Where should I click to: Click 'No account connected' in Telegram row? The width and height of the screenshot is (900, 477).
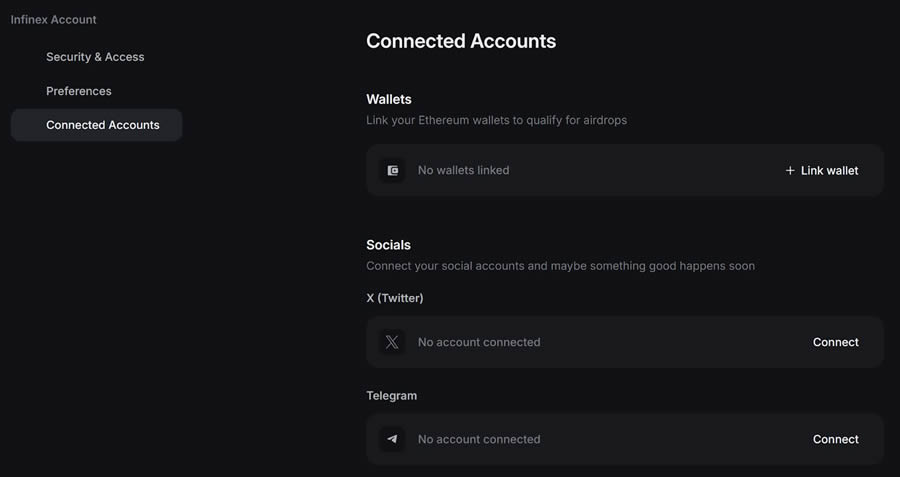478,439
